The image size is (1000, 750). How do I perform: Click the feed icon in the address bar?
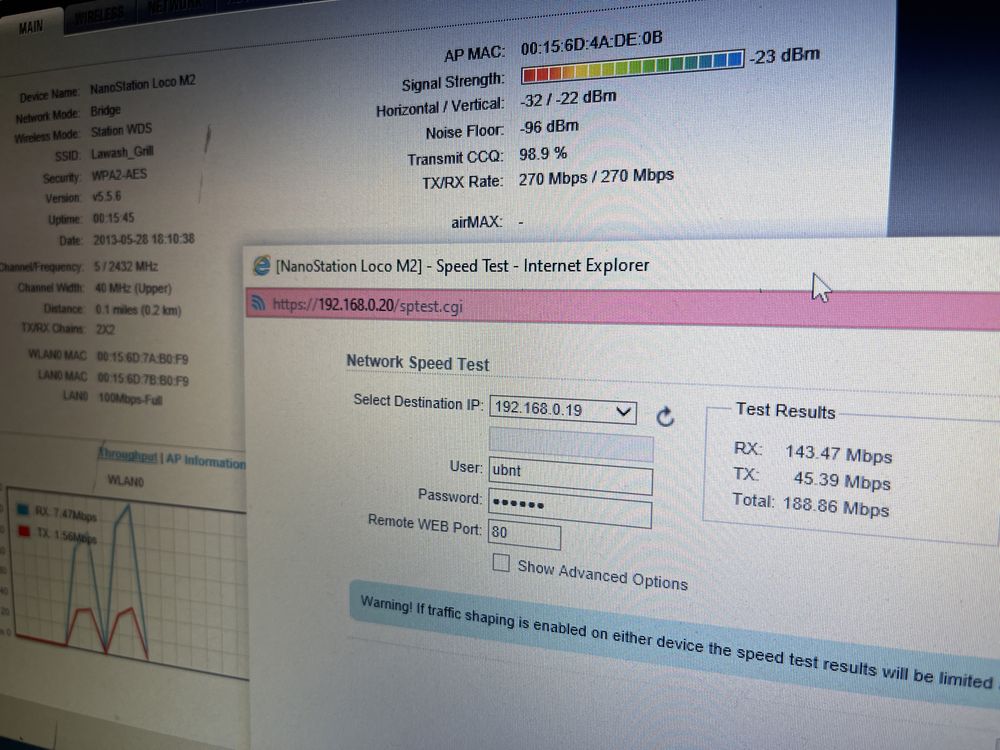point(258,302)
